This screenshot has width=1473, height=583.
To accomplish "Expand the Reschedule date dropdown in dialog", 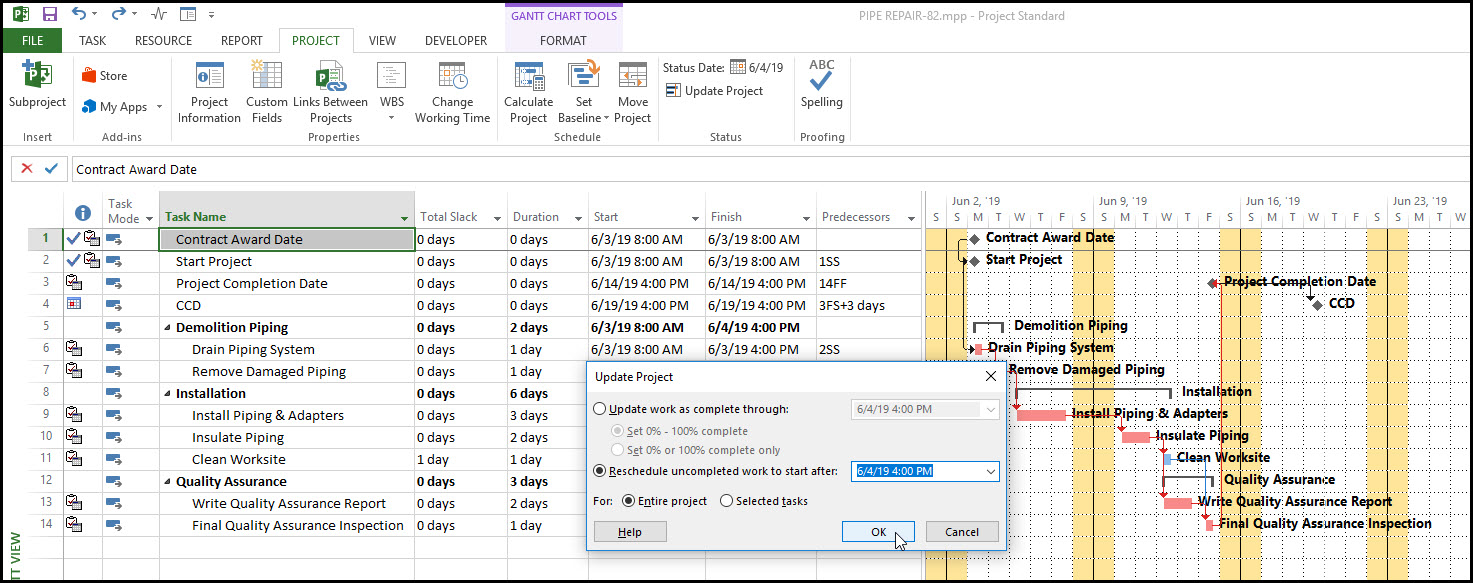I will coord(990,471).
